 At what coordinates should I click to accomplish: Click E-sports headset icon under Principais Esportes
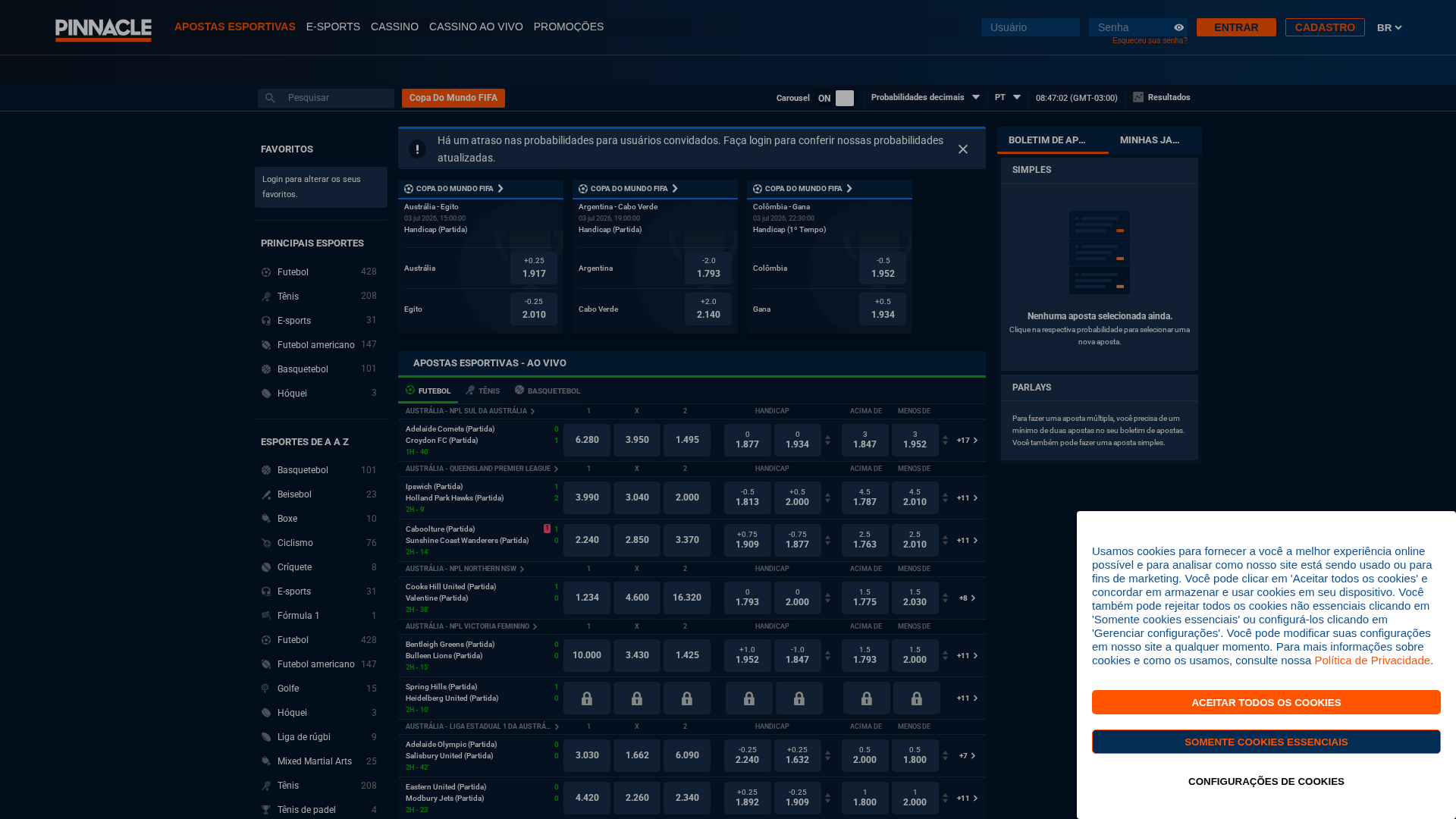click(266, 321)
